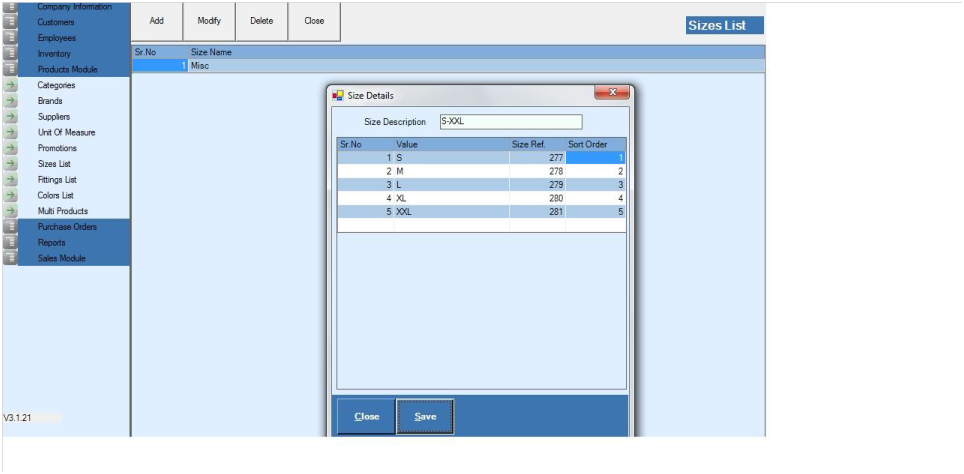The height and width of the screenshot is (474, 964).
Task: Expand the Purchase Orders module
Action: click(66, 227)
